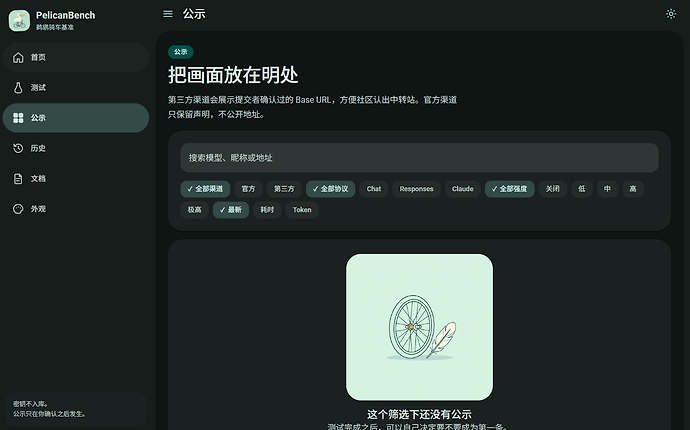Click the flask icon beside 测试
The width and height of the screenshot is (690, 430).
(x=18, y=88)
